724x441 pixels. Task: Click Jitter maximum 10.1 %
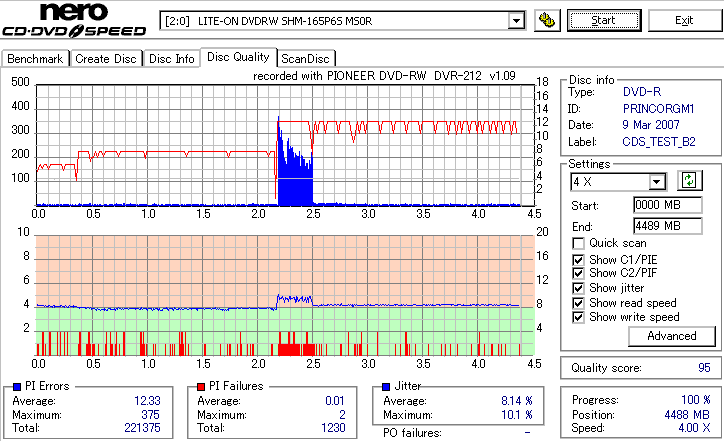tap(517, 415)
